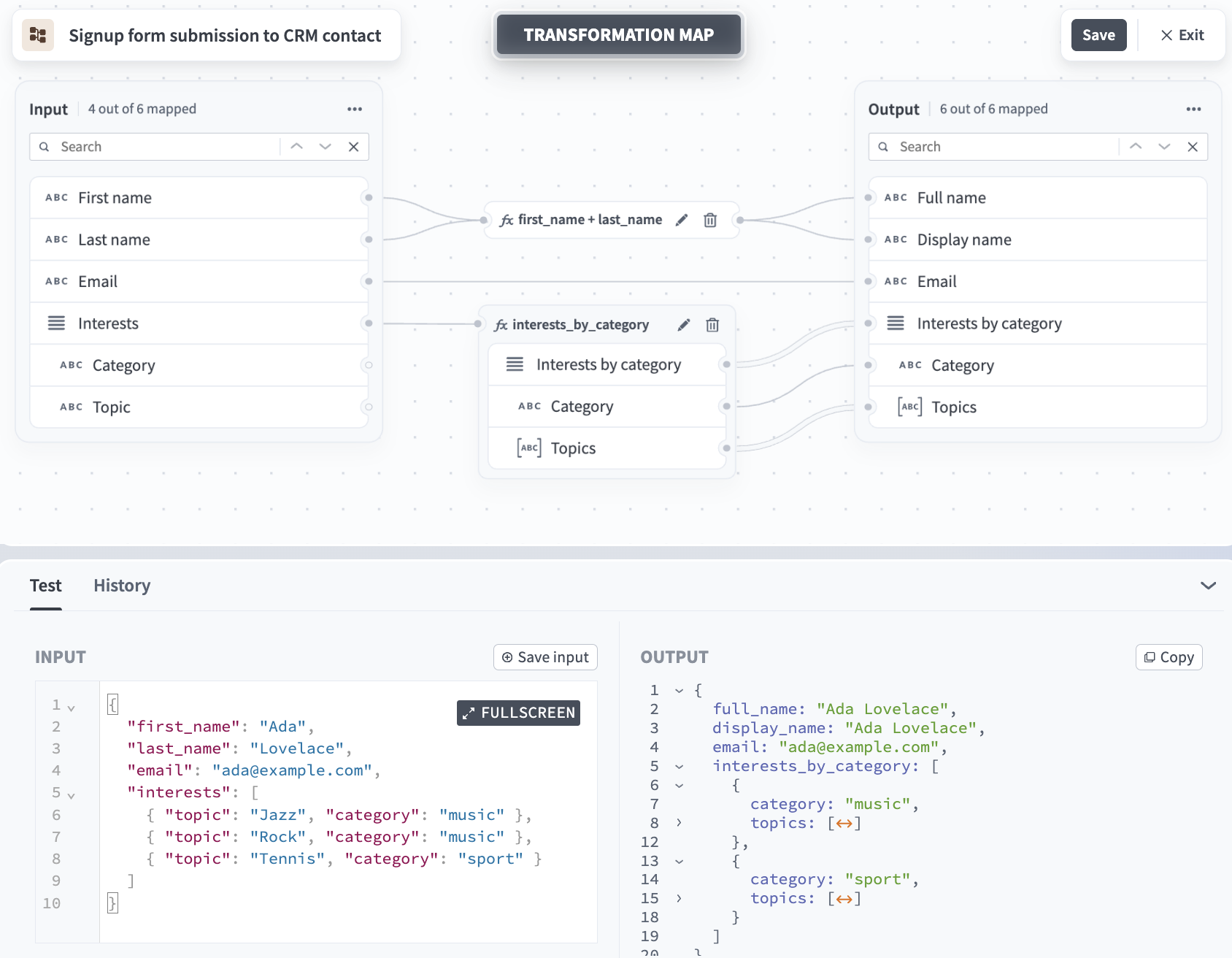Collapse the music object at output line 6

(x=679, y=785)
